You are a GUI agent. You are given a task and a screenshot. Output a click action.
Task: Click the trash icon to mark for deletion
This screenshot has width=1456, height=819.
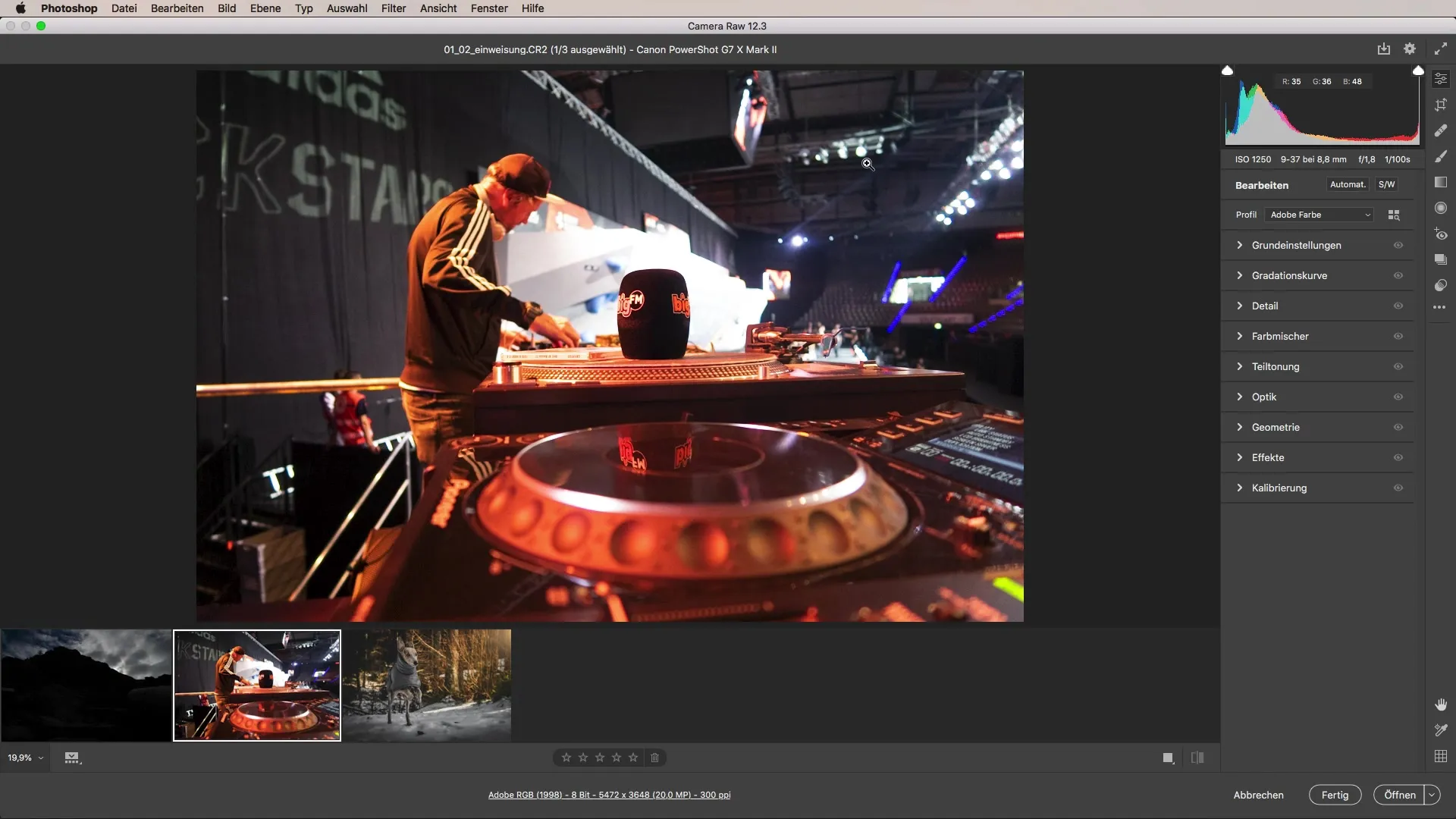point(655,758)
